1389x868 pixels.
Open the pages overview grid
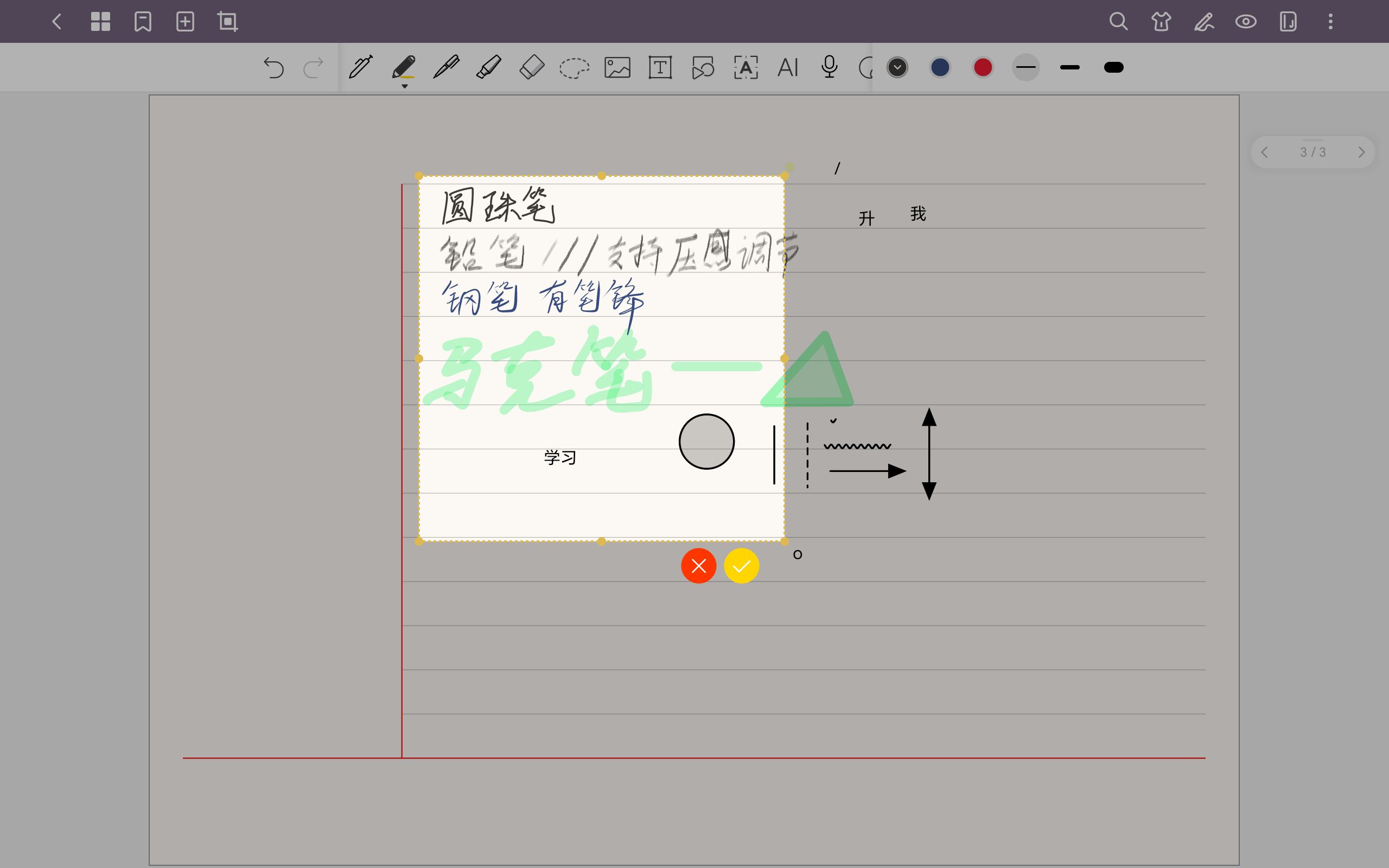[100, 21]
